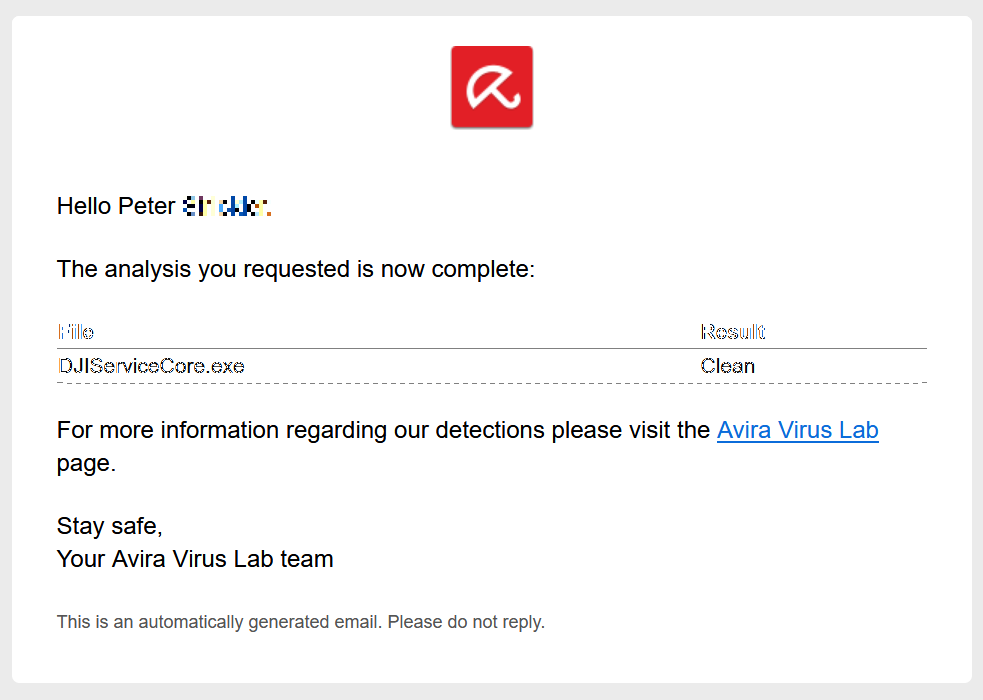
Task: Click the word Hello in the greeting
Action: tap(84, 206)
